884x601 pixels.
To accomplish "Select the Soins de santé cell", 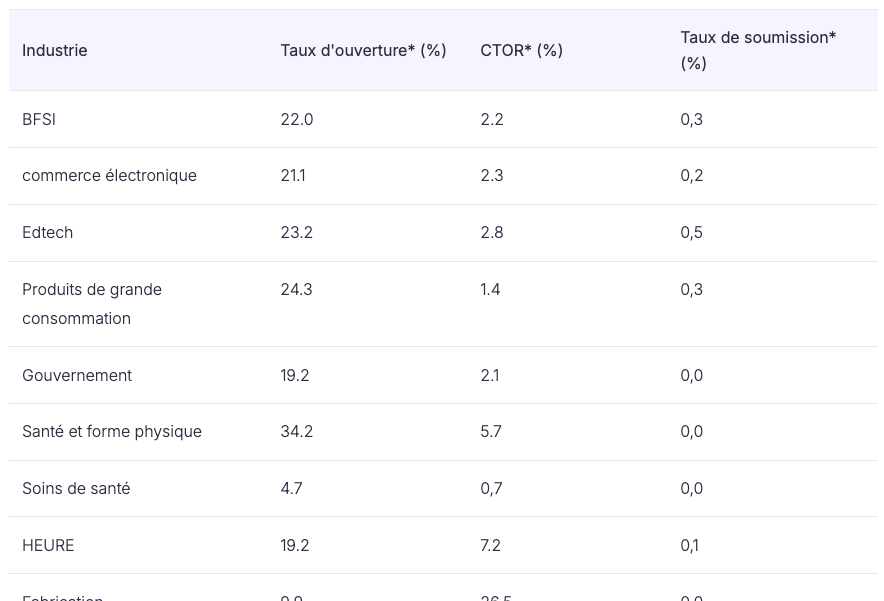I will (76, 488).
